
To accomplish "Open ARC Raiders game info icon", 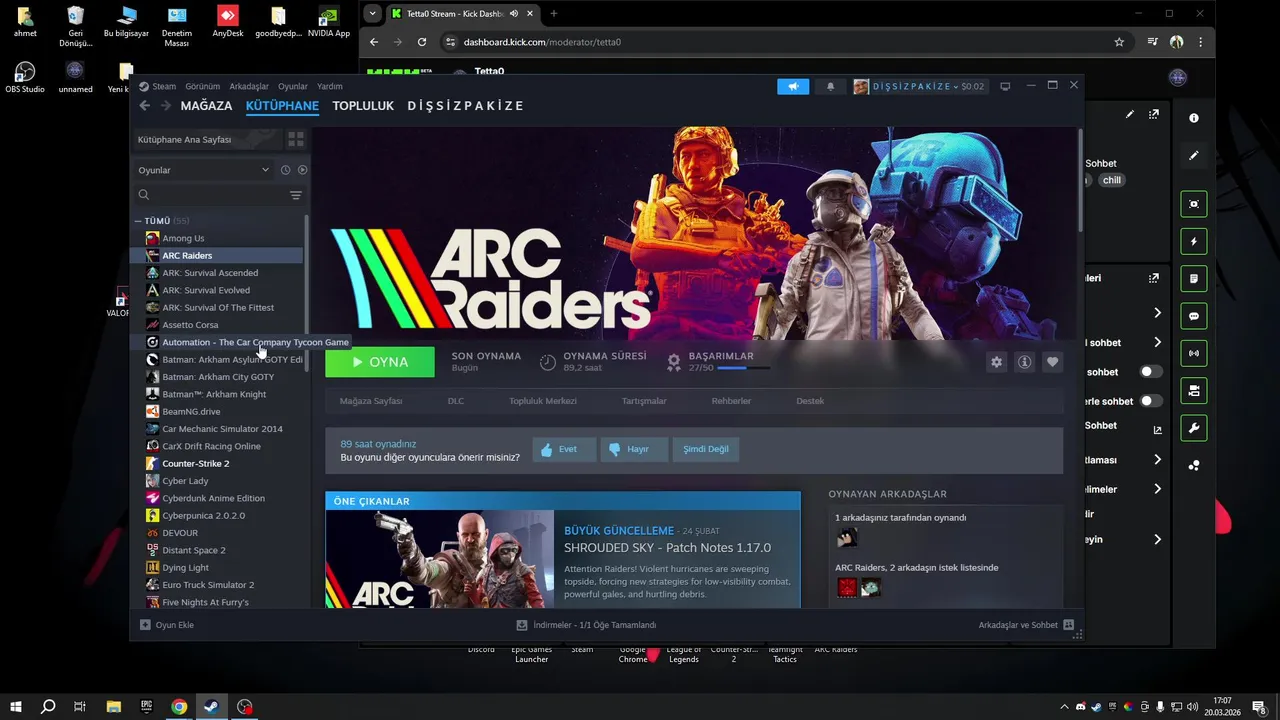I will (1024, 362).
